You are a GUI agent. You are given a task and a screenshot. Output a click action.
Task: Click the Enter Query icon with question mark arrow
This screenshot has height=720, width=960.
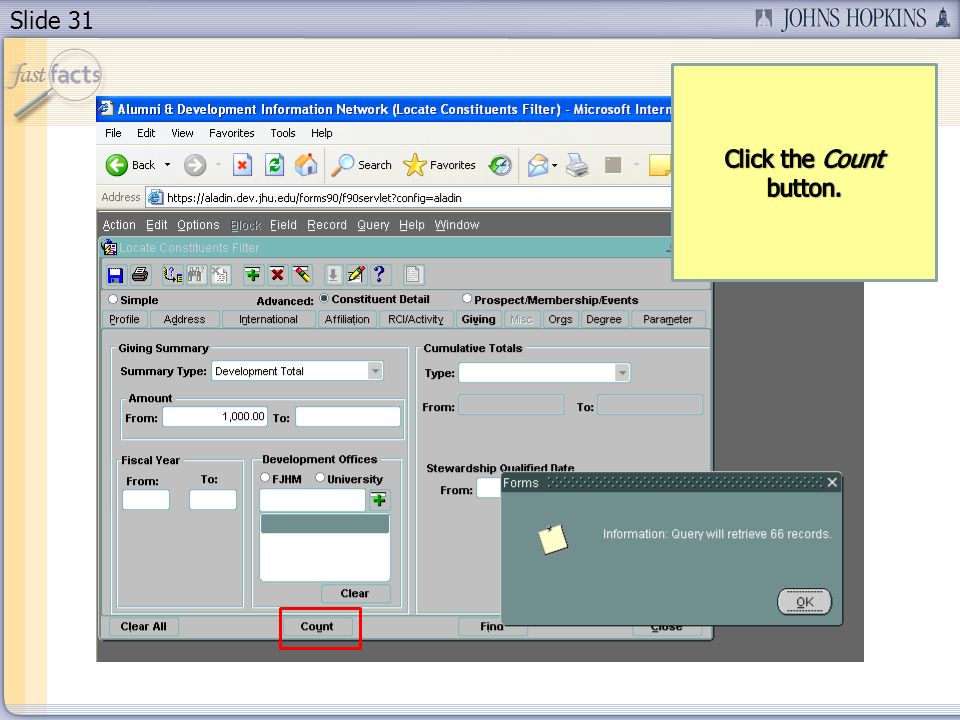172,275
